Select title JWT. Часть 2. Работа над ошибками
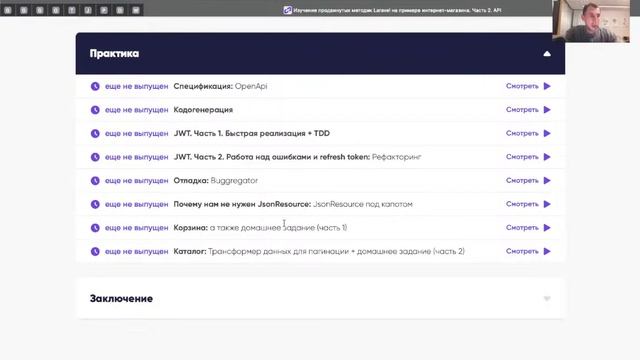The image size is (640, 360). coord(297,157)
